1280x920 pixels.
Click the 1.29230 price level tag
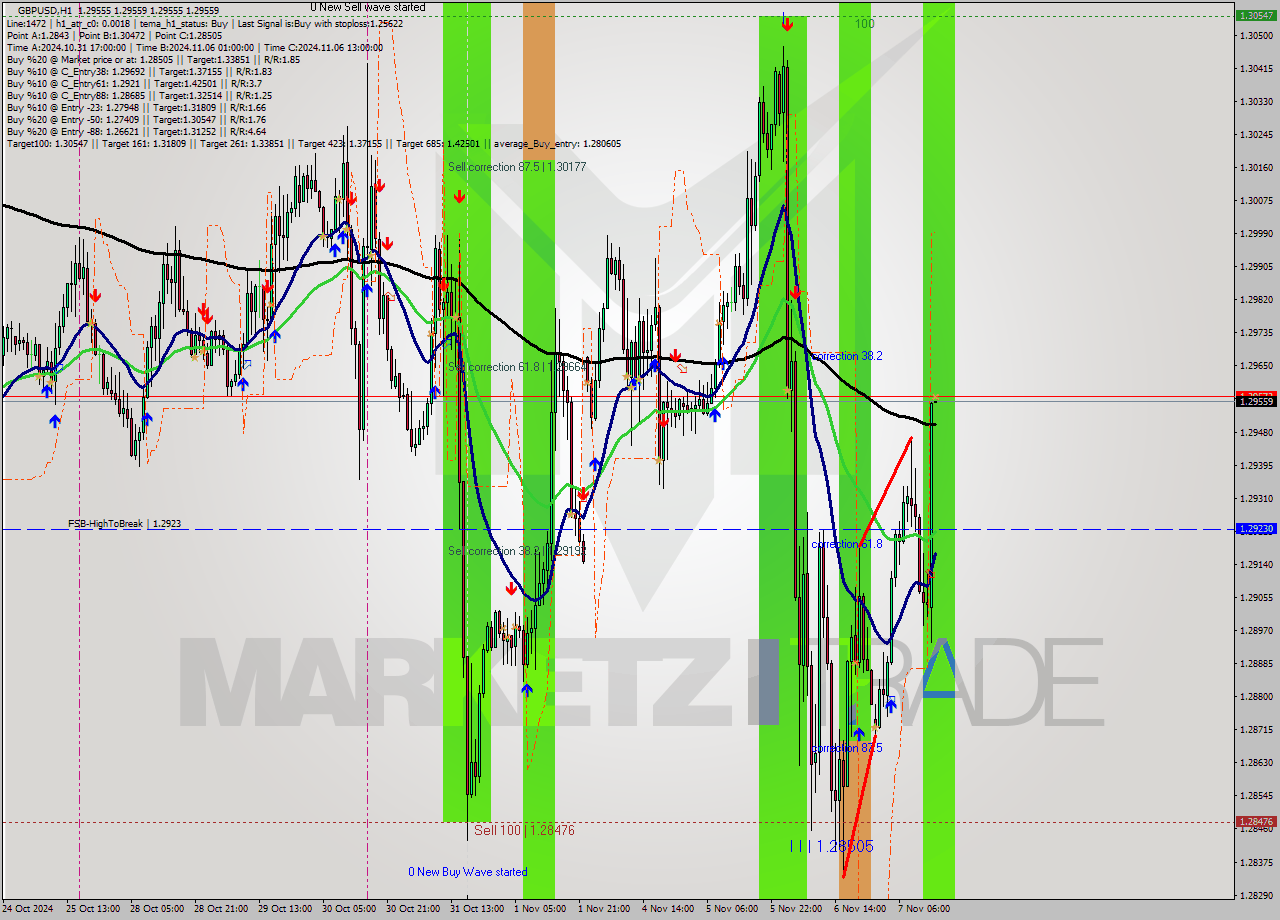click(x=1255, y=529)
